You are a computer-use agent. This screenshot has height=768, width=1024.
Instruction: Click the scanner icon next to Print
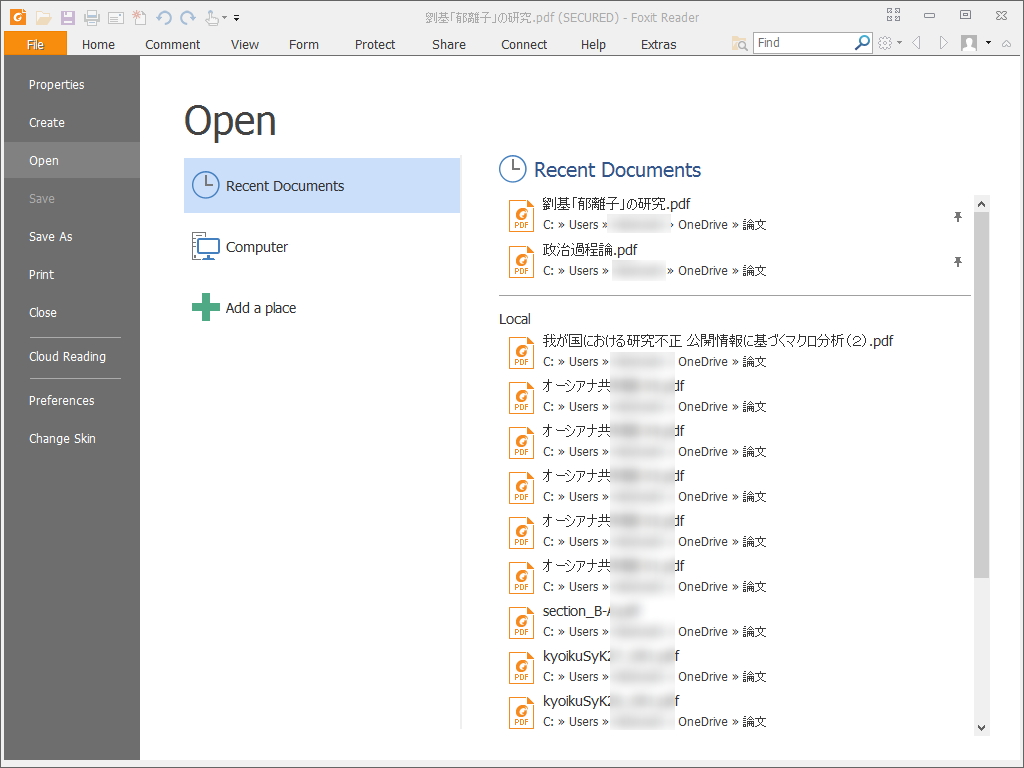pyautogui.click(x=116, y=18)
